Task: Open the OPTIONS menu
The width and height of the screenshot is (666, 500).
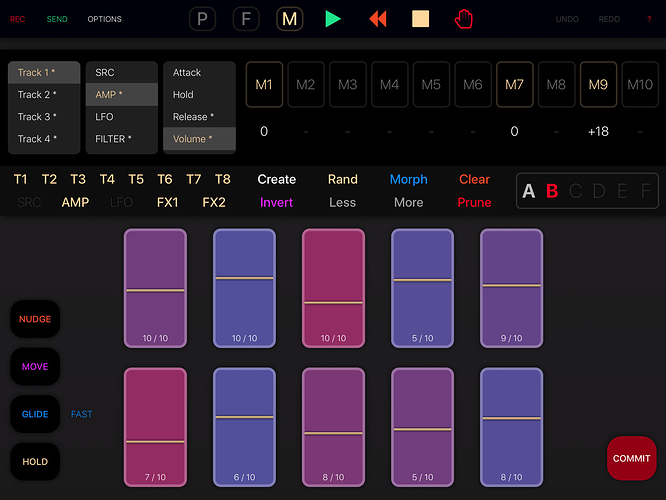Action: (104, 19)
